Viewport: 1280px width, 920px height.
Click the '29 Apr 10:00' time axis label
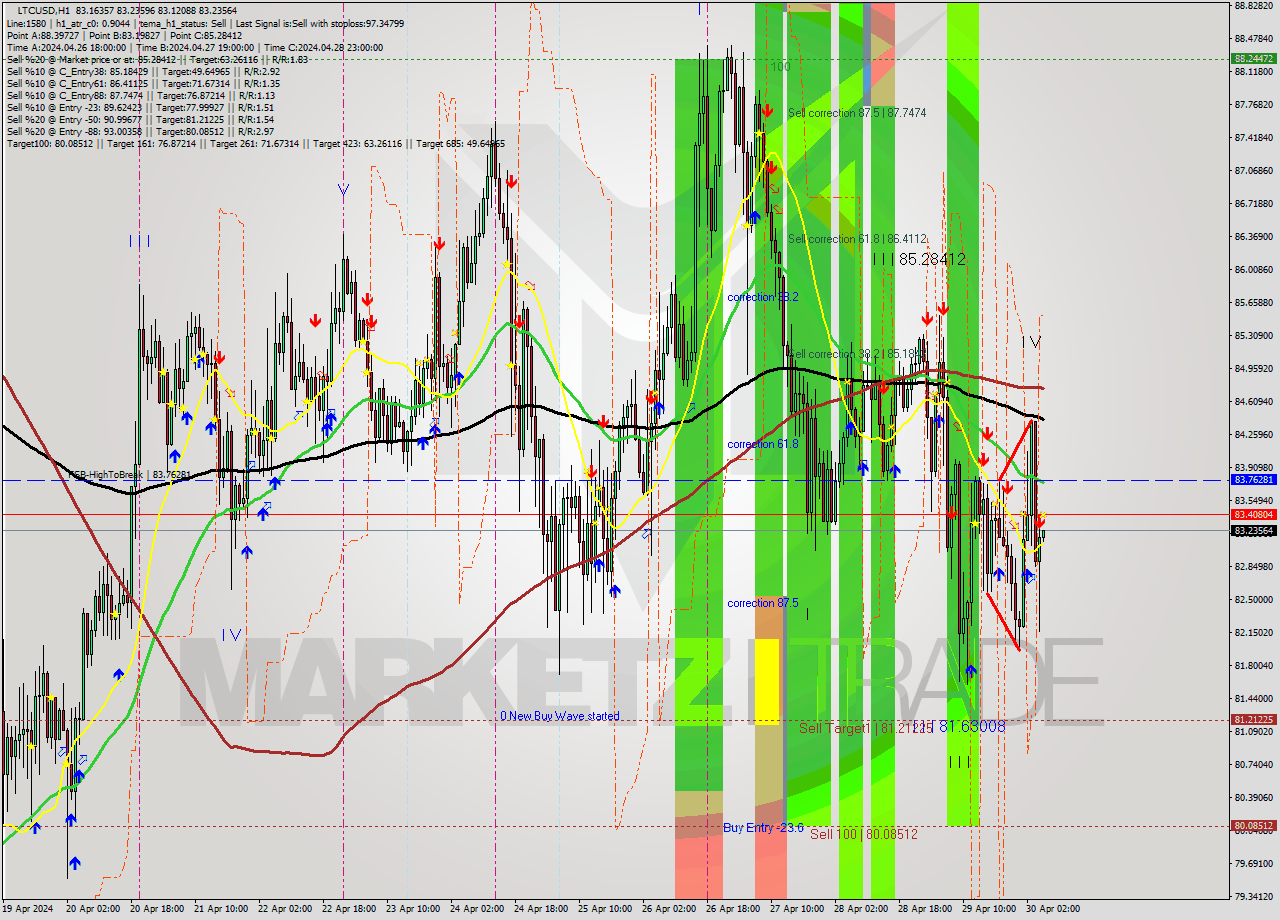tap(989, 909)
